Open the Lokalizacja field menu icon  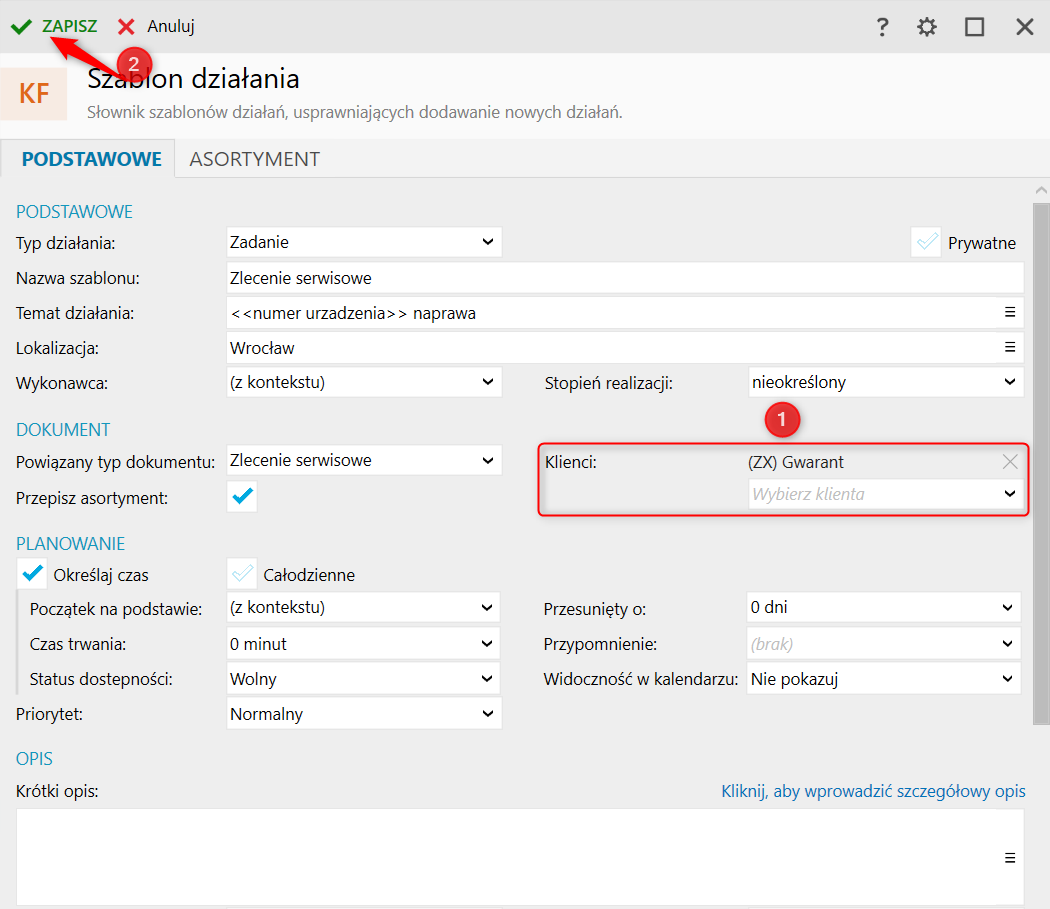point(1010,348)
